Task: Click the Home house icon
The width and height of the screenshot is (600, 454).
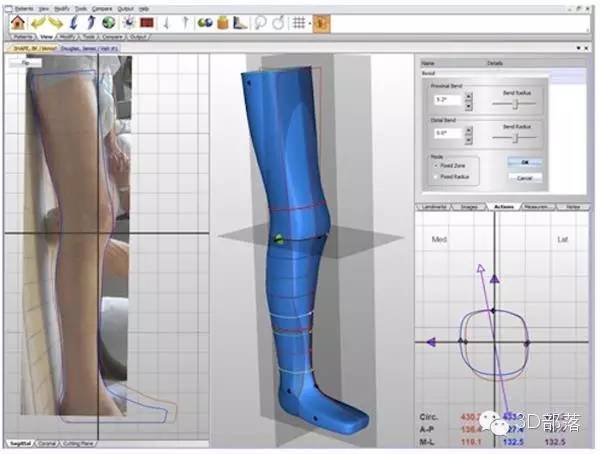Action: tap(18, 23)
